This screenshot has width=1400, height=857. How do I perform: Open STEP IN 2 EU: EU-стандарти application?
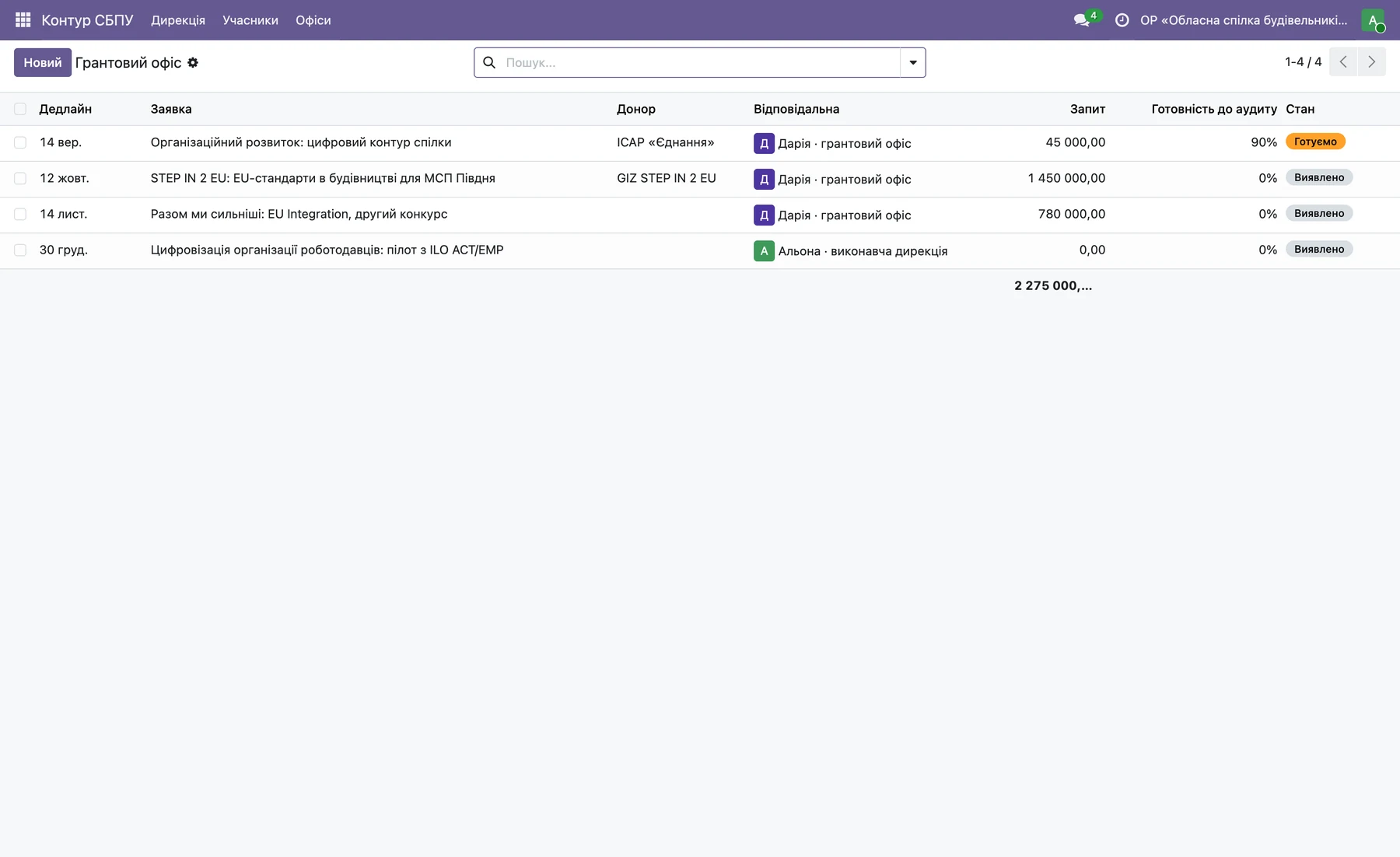[x=323, y=178]
